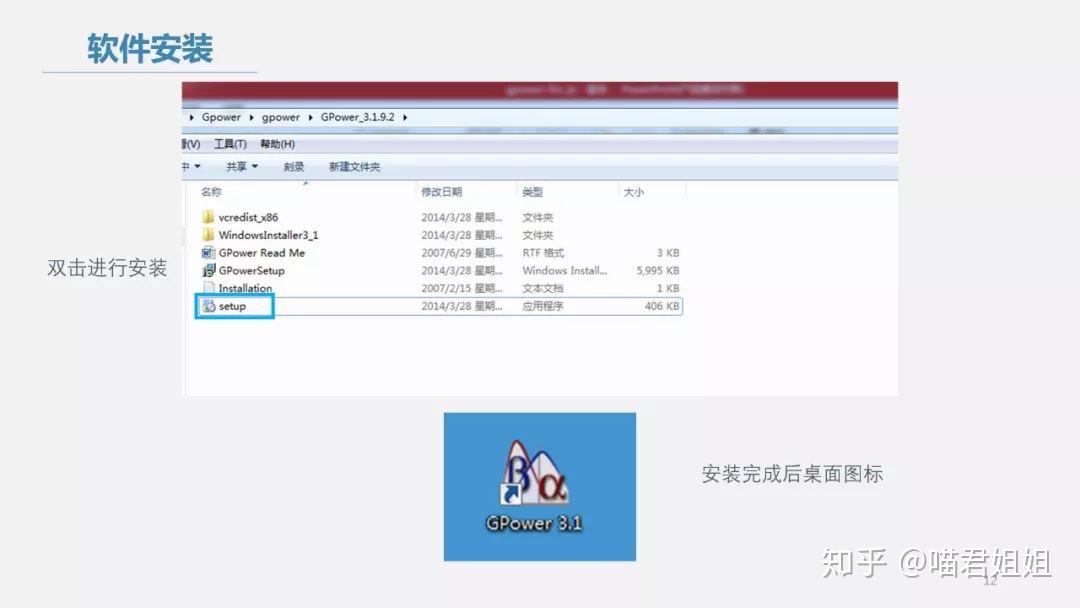The height and width of the screenshot is (608, 1080).
Task: Click the Installation text document icon
Action: click(210, 288)
